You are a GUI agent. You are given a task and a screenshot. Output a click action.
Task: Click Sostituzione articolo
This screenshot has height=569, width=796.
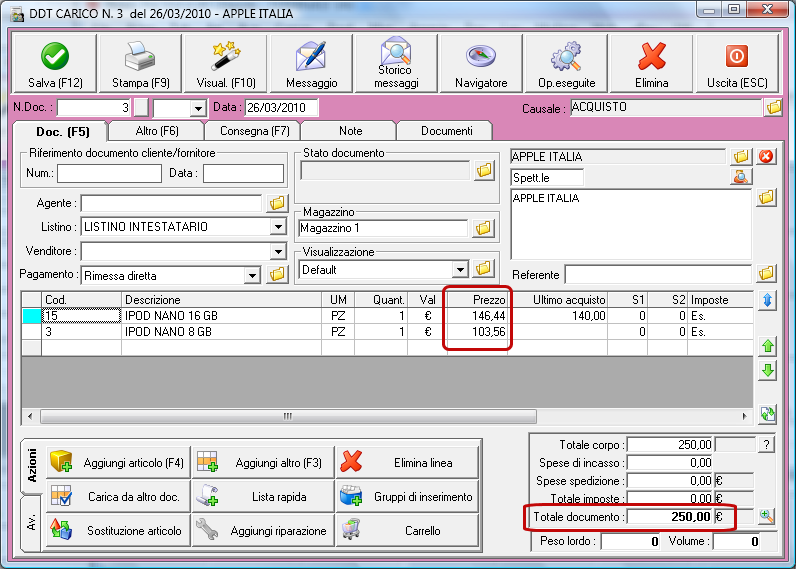coord(118,530)
